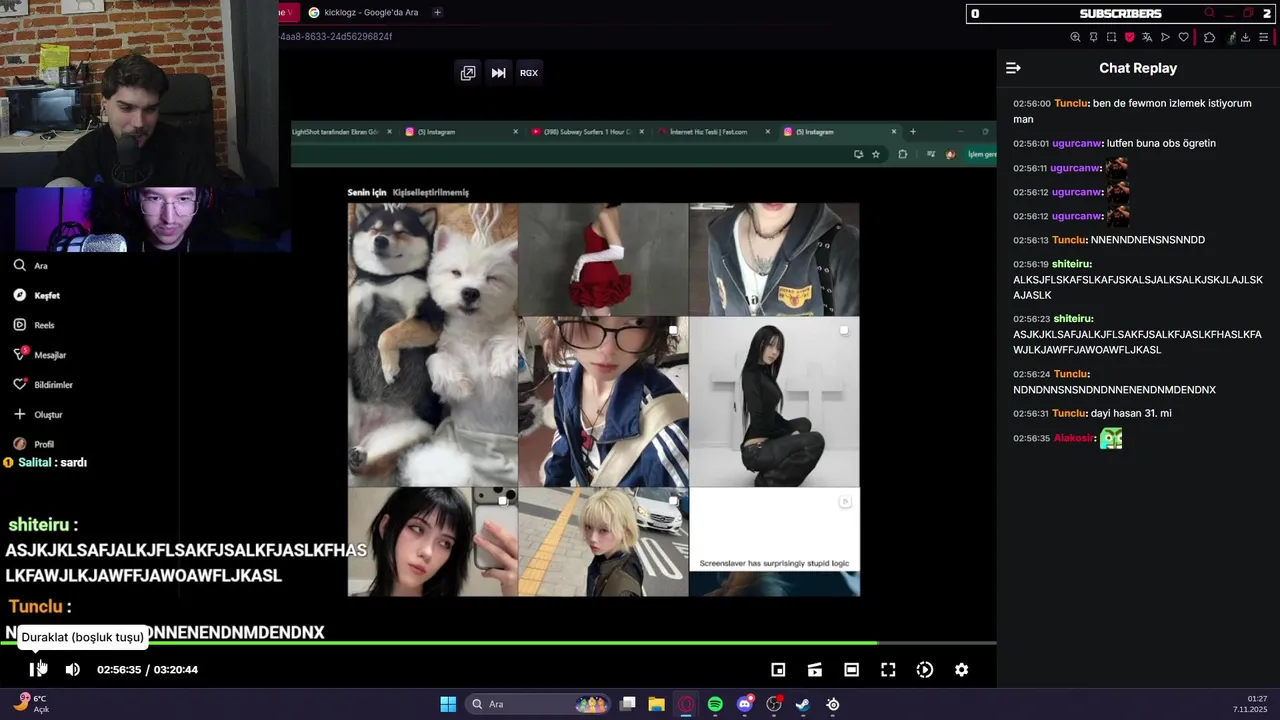Open Windows Start menu

pos(448,704)
